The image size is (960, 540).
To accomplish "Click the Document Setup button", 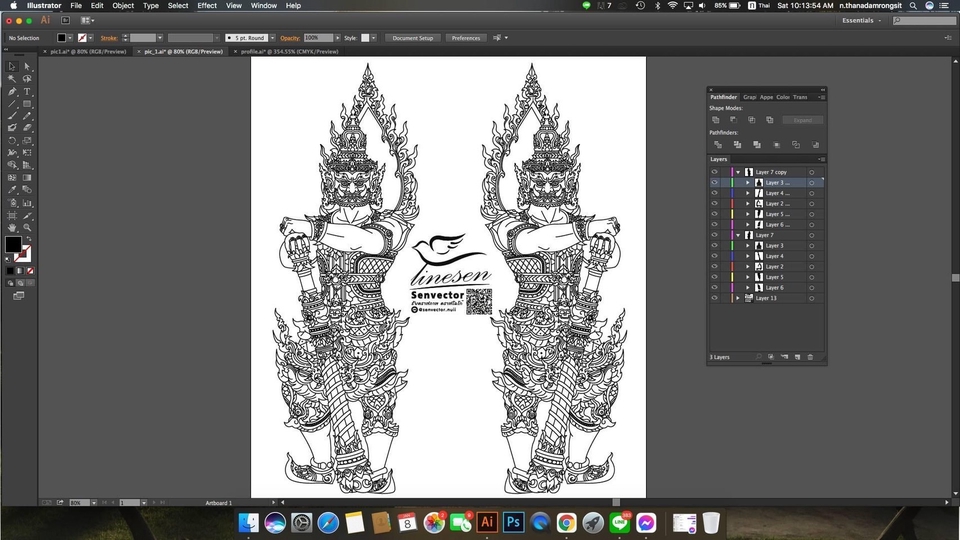I will point(413,38).
